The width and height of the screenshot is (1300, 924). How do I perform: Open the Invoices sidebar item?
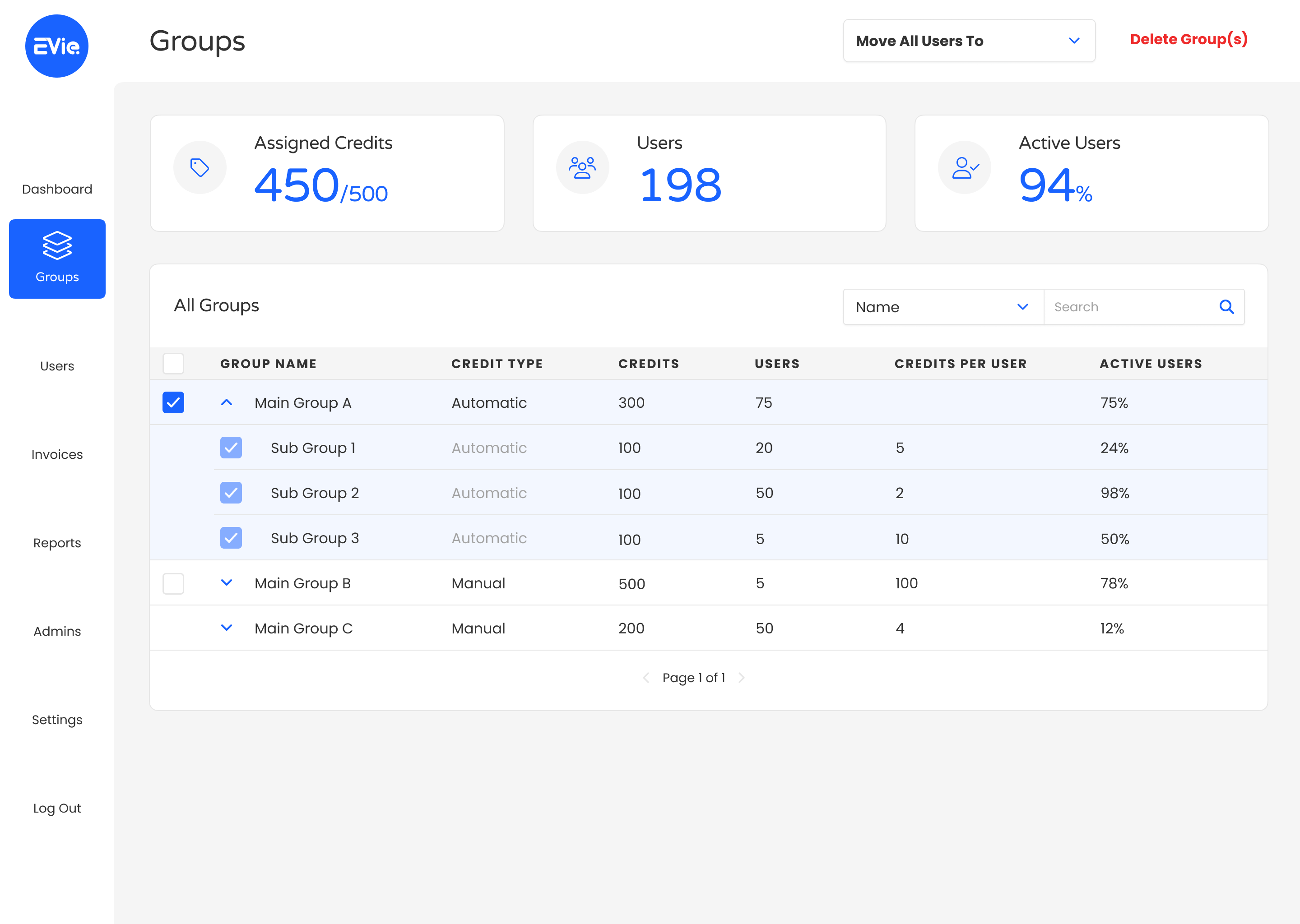coord(57,454)
